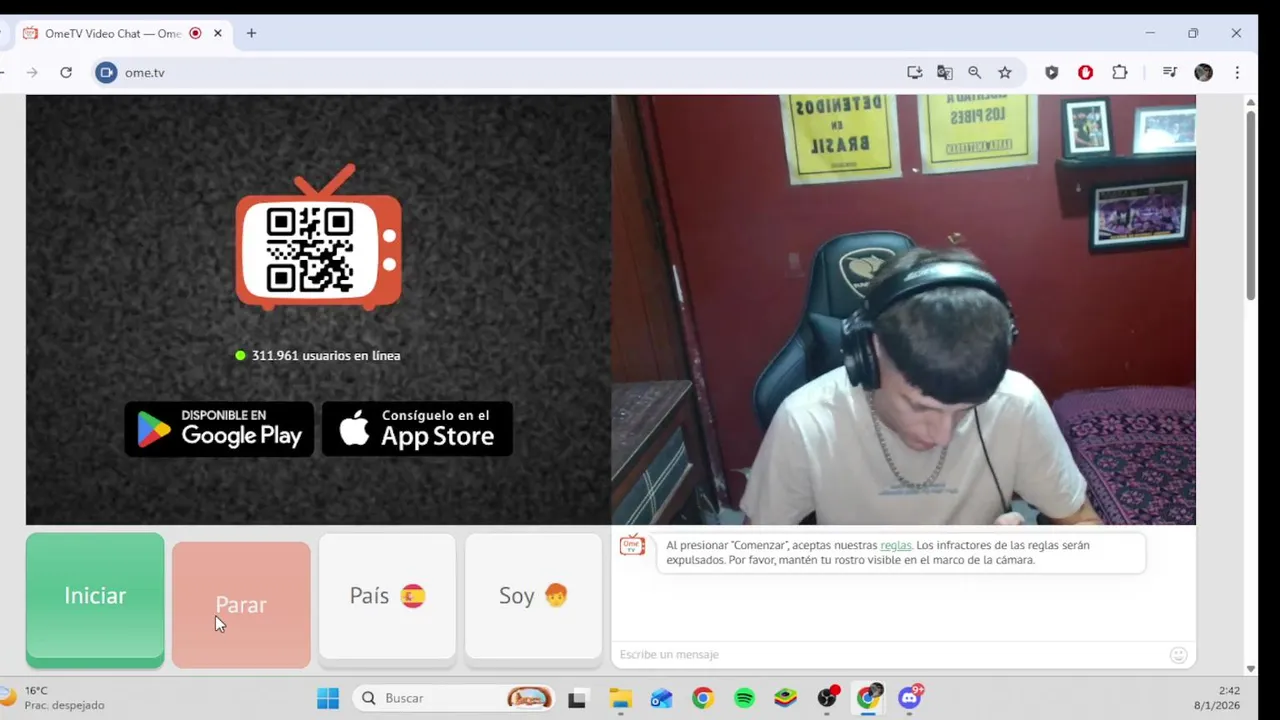Screen dimensions: 1280x720
Task: Open Outlook from the taskbar
Action: click(x=661, y=698)
